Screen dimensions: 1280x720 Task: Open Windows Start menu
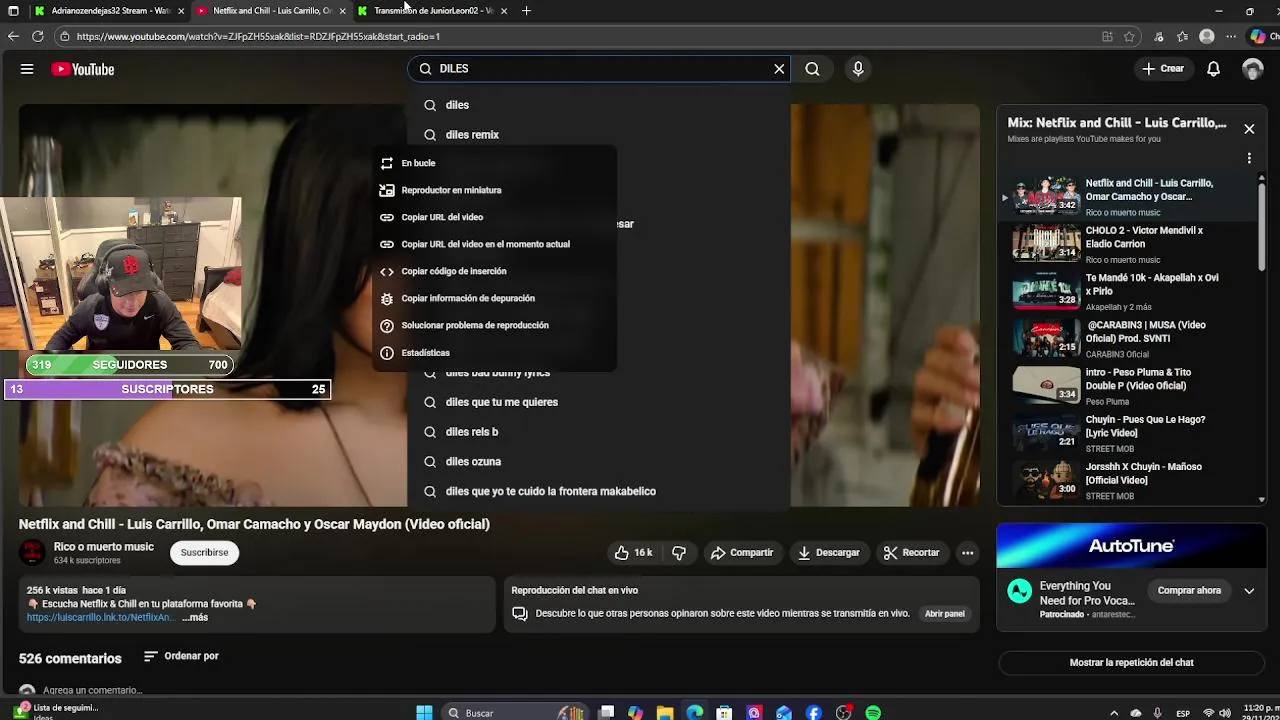[424, 712]
